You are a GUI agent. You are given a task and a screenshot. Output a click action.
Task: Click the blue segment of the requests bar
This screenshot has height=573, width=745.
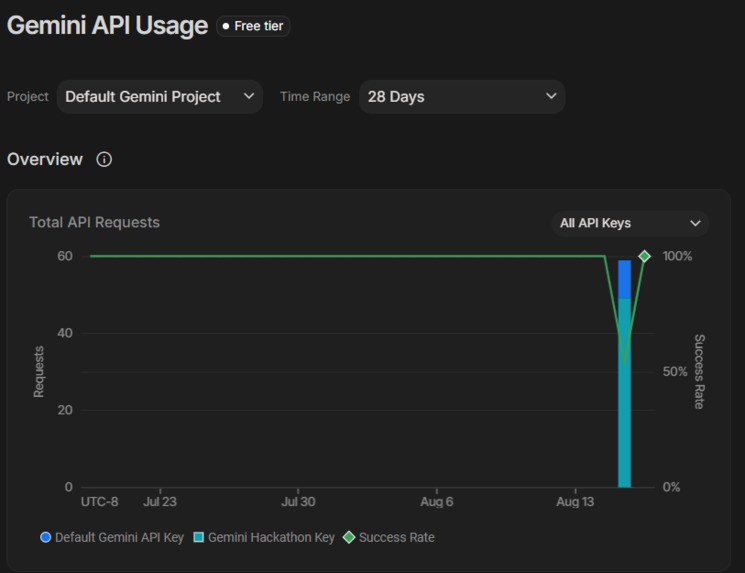click(x=624, y=279)
